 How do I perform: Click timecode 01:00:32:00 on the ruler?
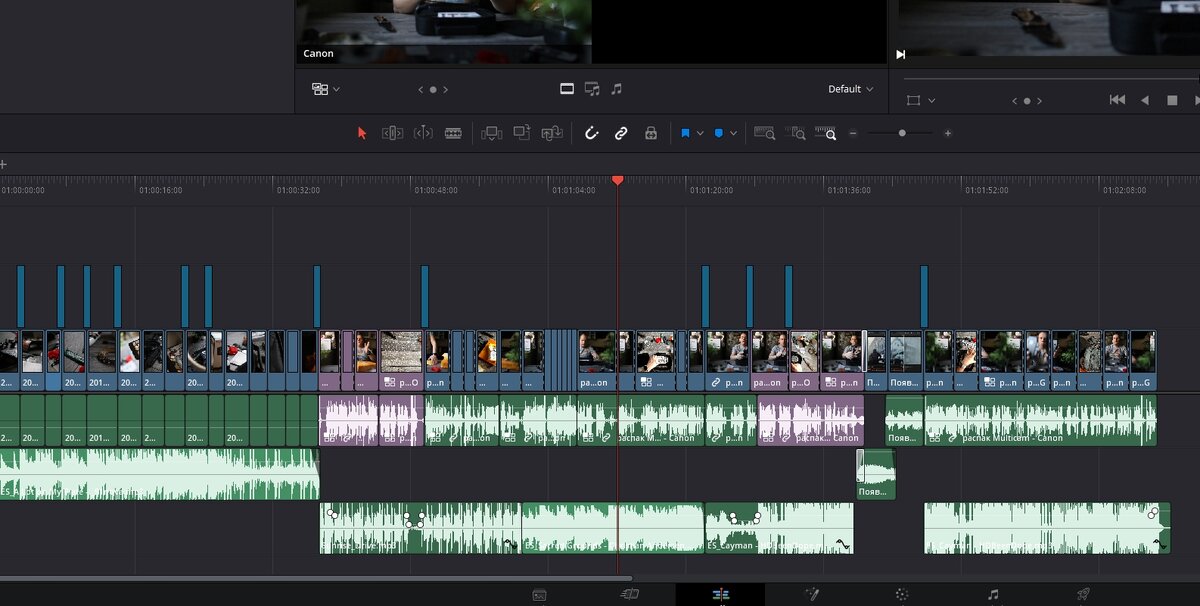click(298, 189)
